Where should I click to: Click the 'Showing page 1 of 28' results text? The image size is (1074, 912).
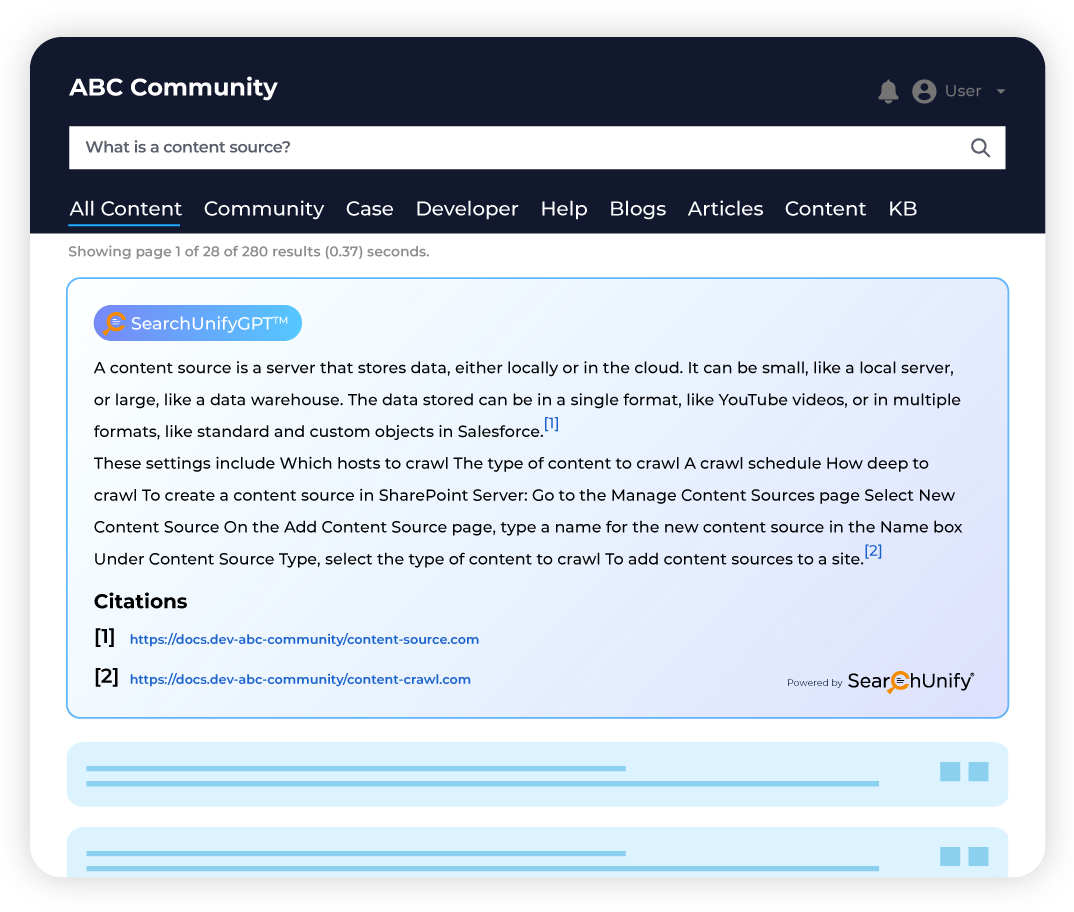coord(249,251)
